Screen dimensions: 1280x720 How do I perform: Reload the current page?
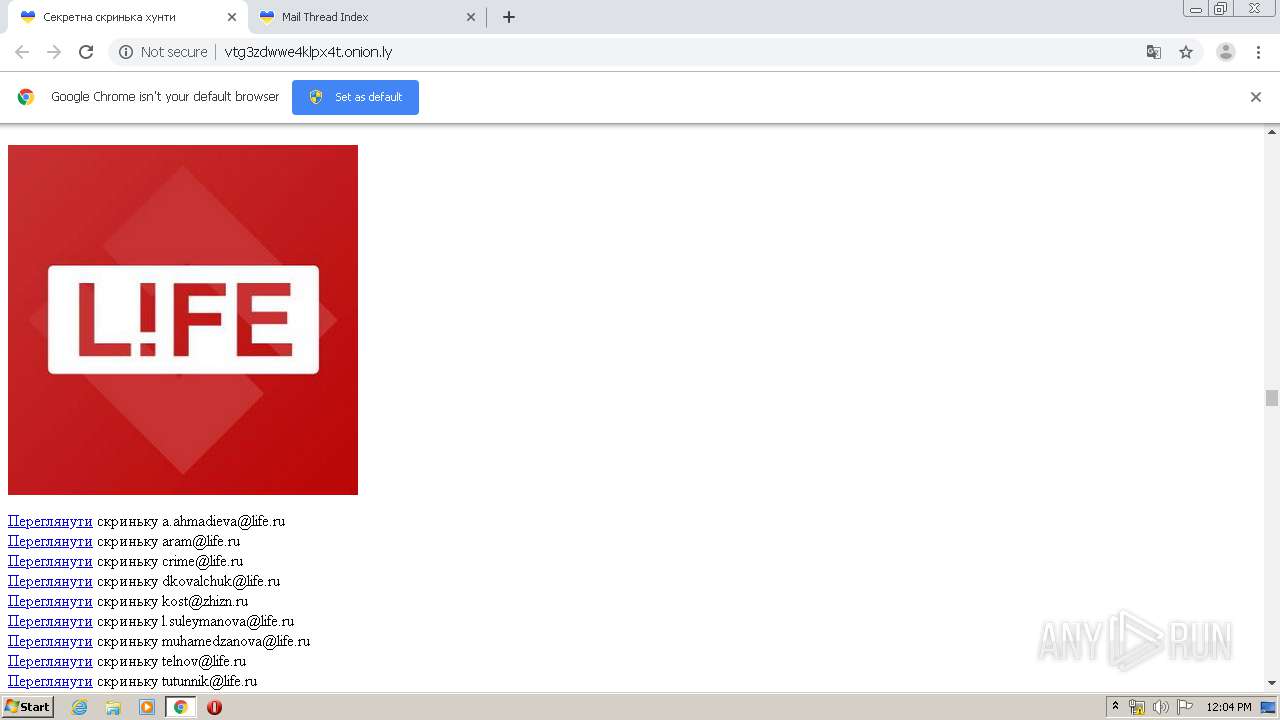86,52
